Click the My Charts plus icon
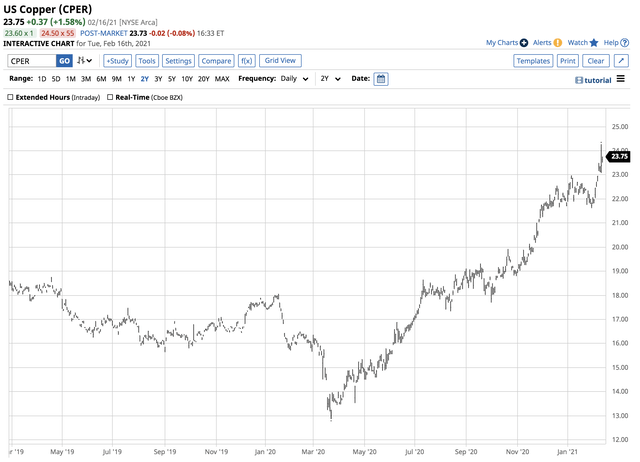 (x=524, y=42)
